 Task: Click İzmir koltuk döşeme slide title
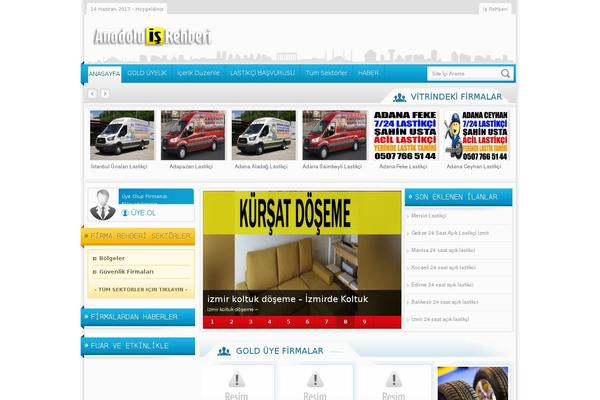pyautogui.click(x=287, y=299)
